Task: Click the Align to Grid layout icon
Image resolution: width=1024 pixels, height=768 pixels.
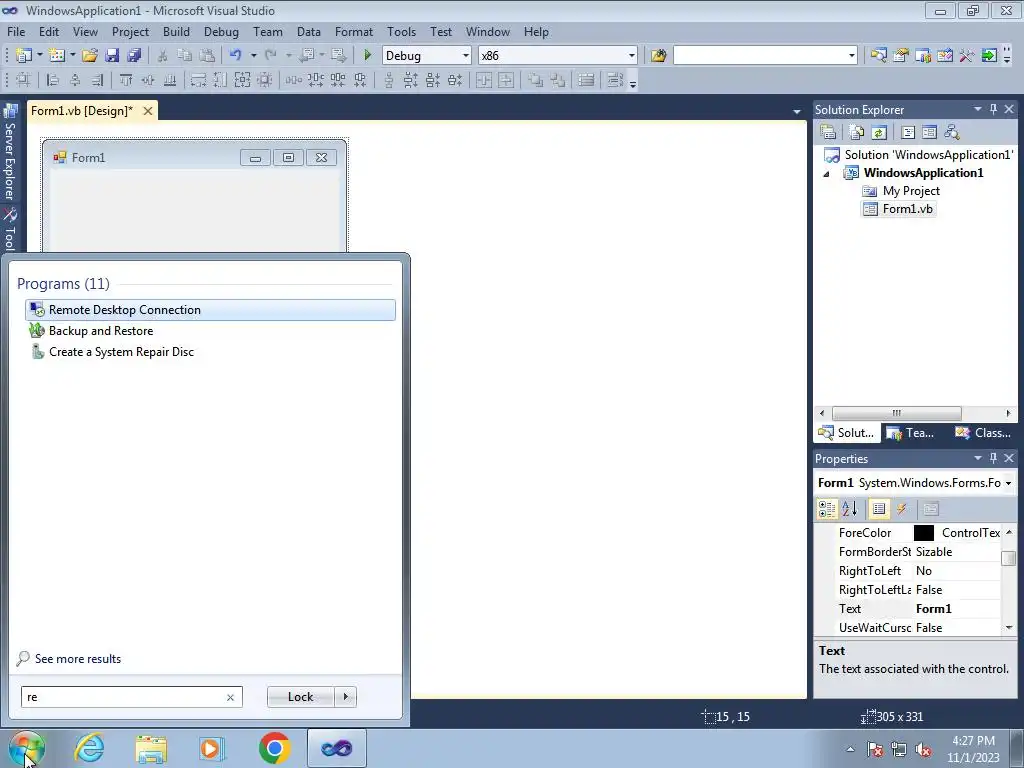Action: pyautogui.click(x=23, y=80)
